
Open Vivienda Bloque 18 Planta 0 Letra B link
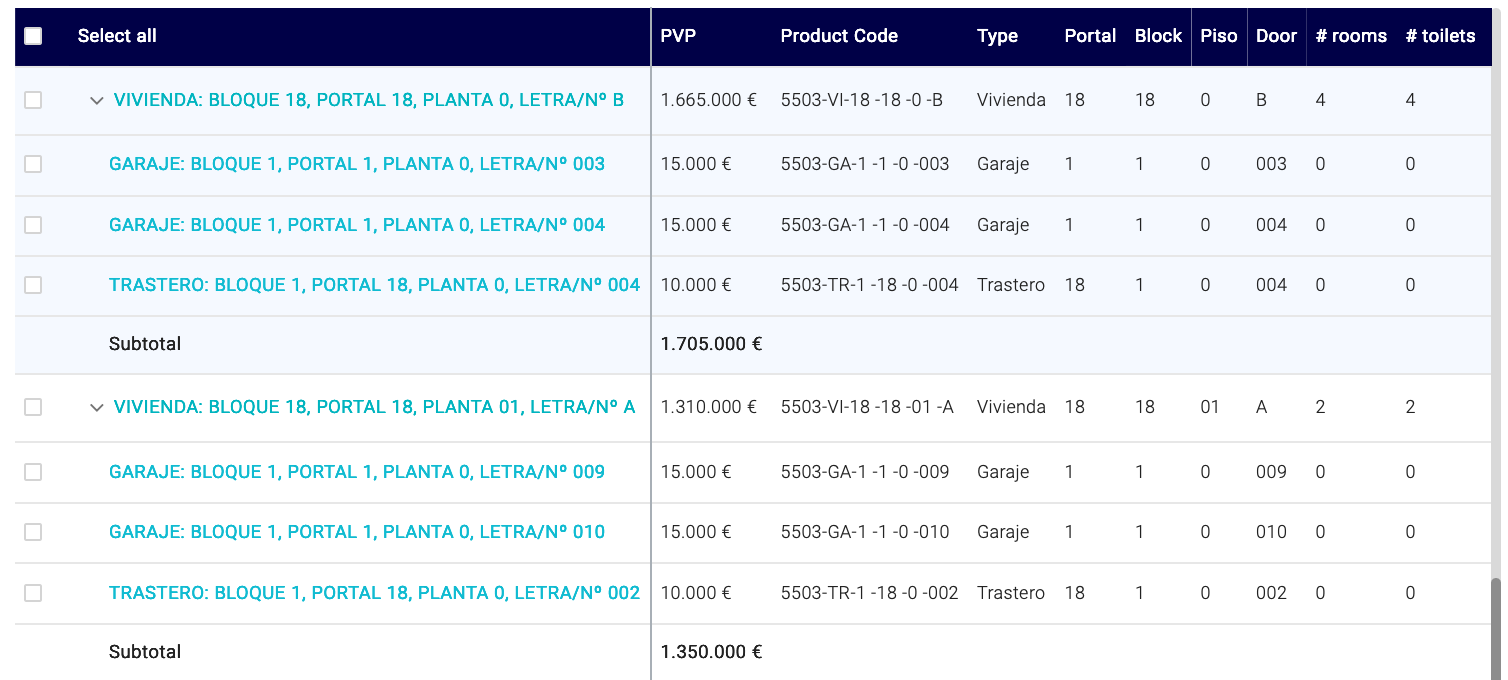[x=369, y=100]
